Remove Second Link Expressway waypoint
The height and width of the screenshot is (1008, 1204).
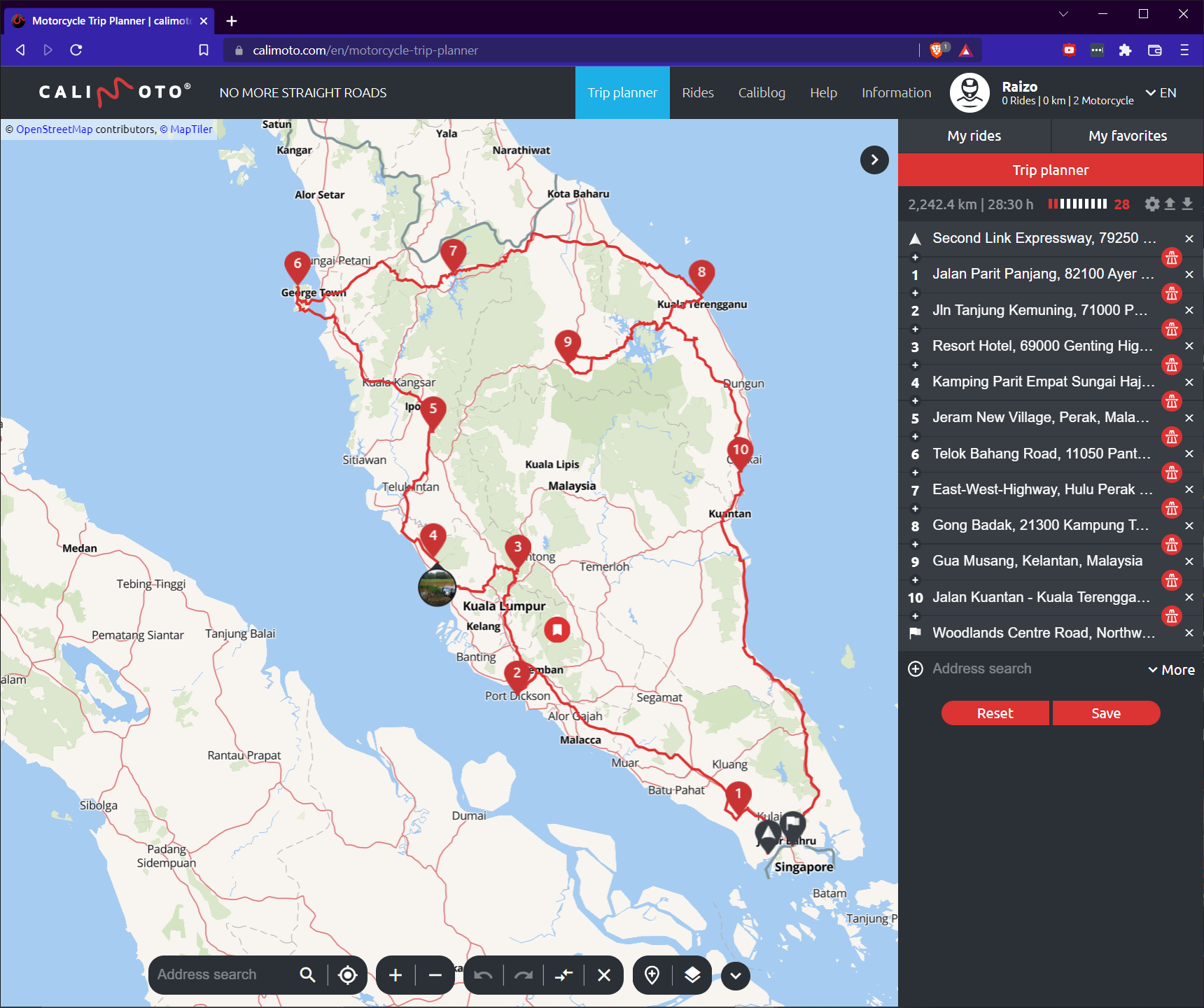pyautogui.click(x=1189, y=239)
